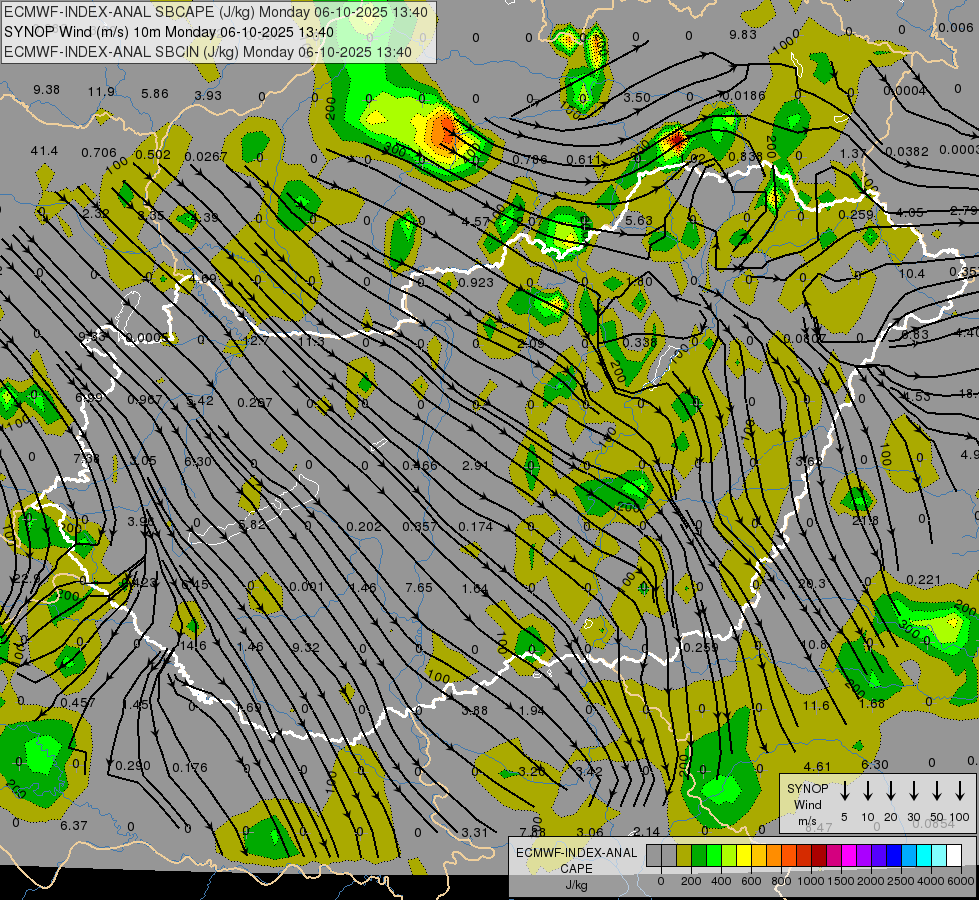Click the 9.38 value on the map
979x900 pixels.
(x=46, y=90)
